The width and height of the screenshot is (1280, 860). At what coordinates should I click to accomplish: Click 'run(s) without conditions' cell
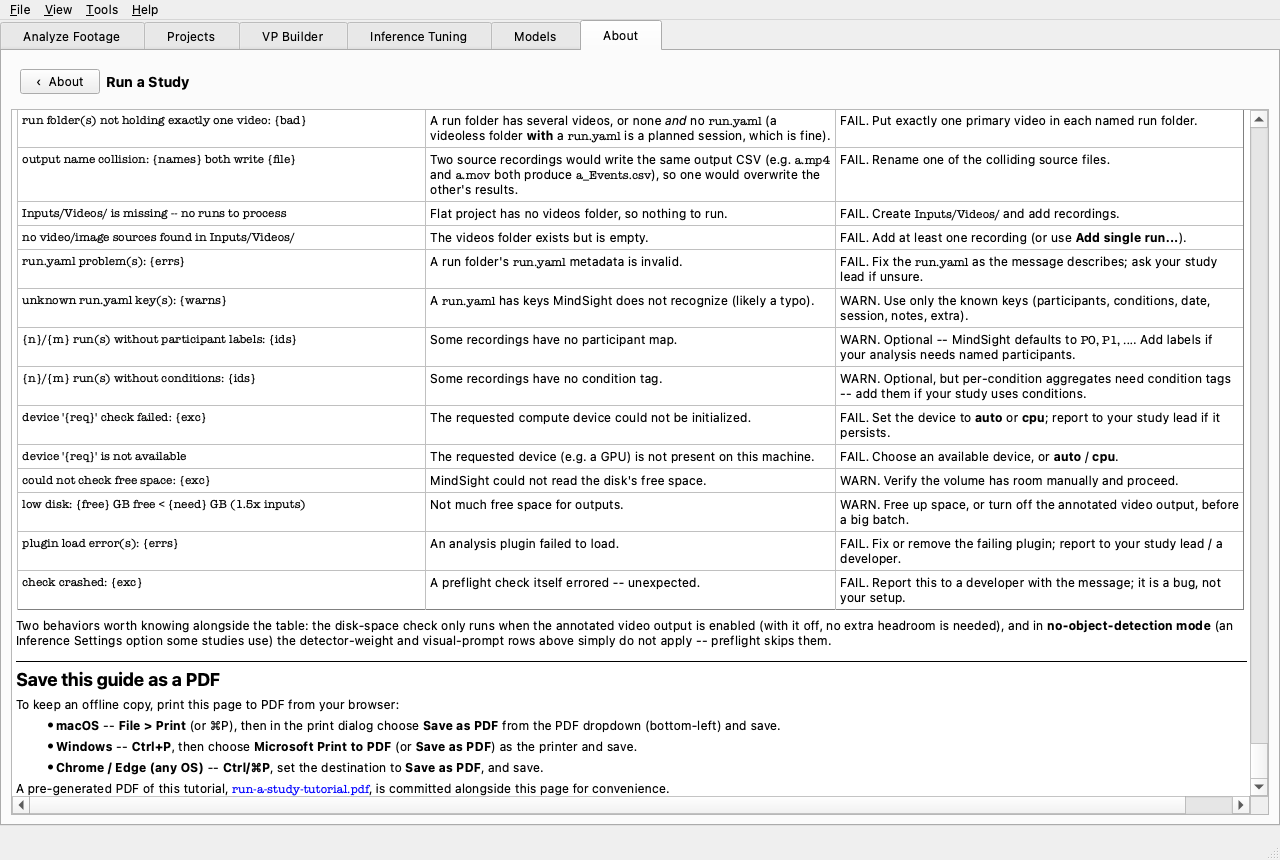coord(222,386)
